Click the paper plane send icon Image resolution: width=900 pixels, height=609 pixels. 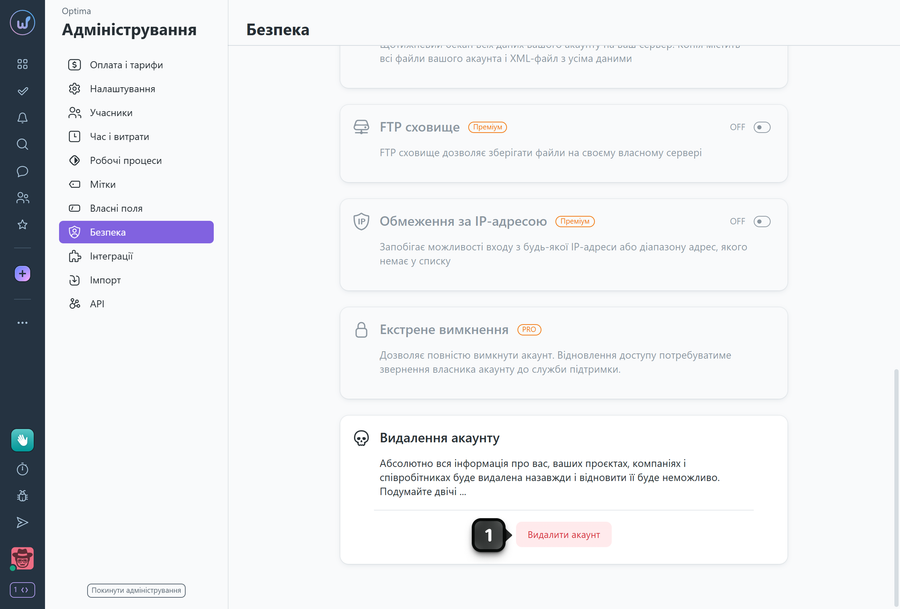click(22, 522)
